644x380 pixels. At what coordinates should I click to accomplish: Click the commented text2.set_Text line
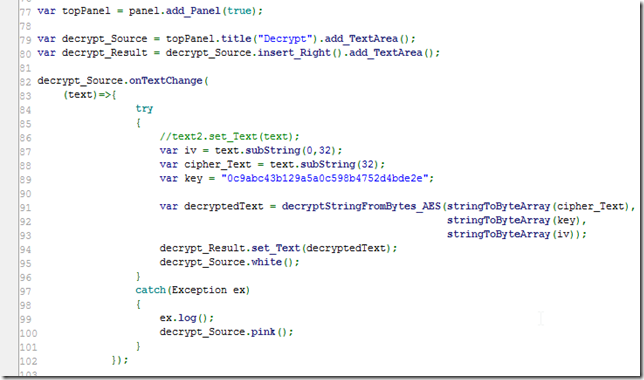pos(230,136)
